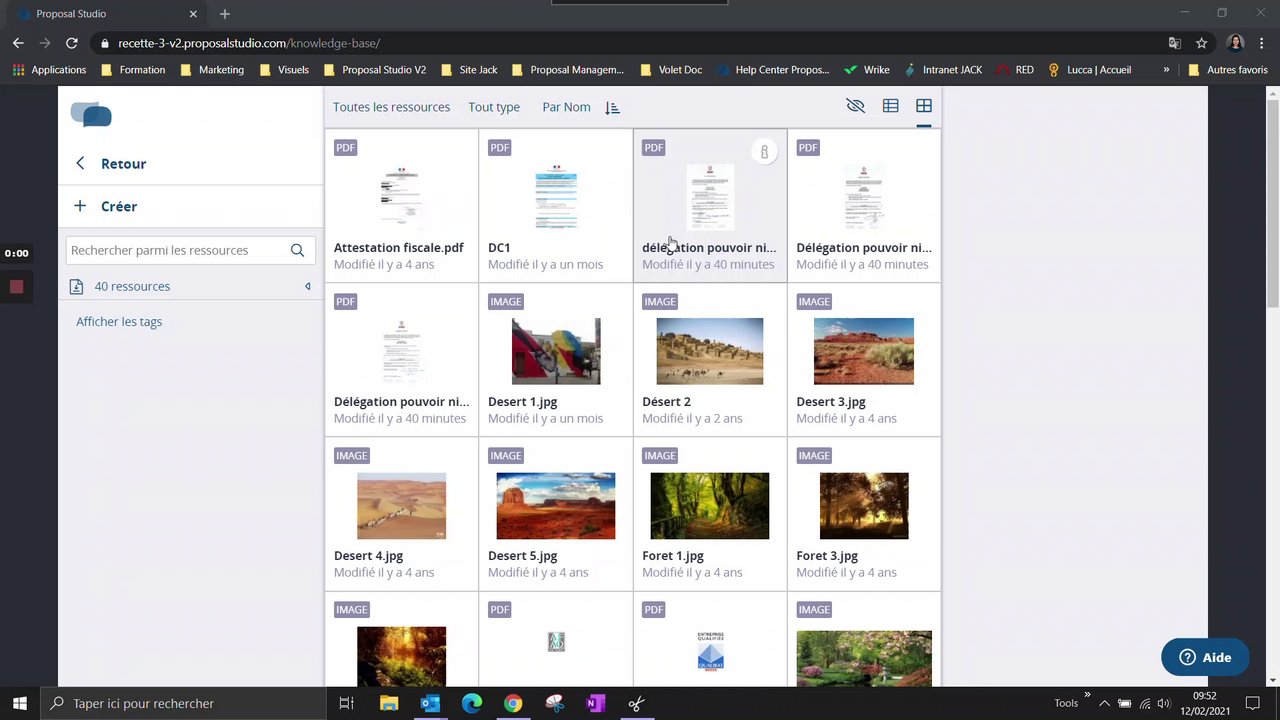
Task: Go back with Retour
Action: pos(111,163)
